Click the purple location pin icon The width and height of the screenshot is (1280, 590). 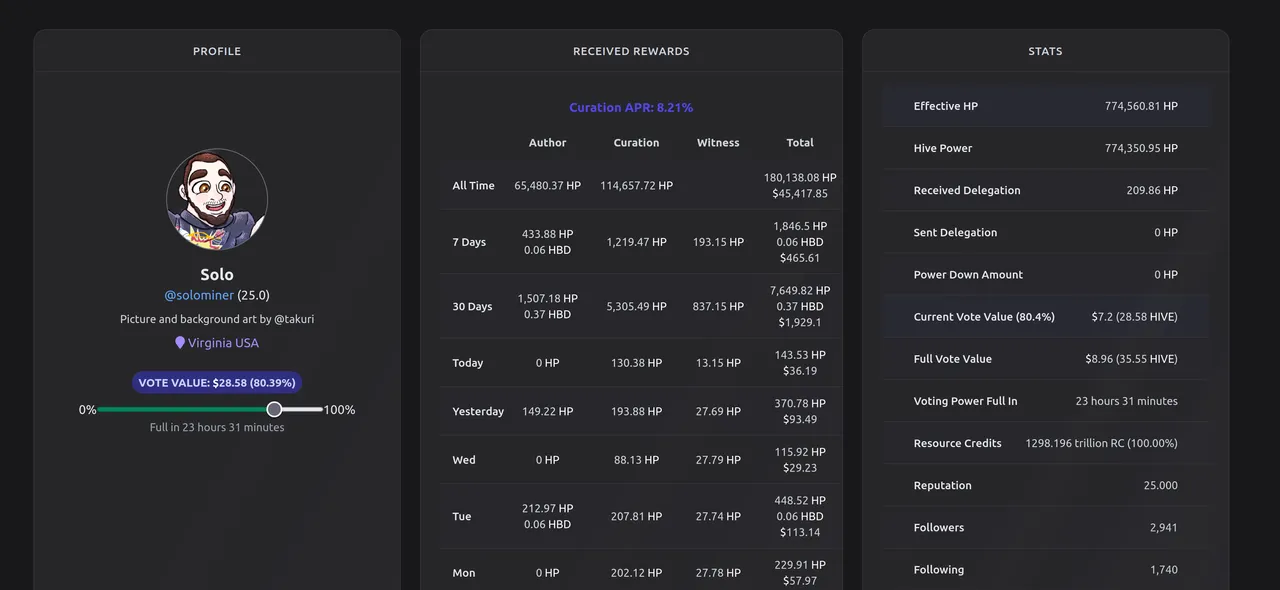tap(180, 342)
